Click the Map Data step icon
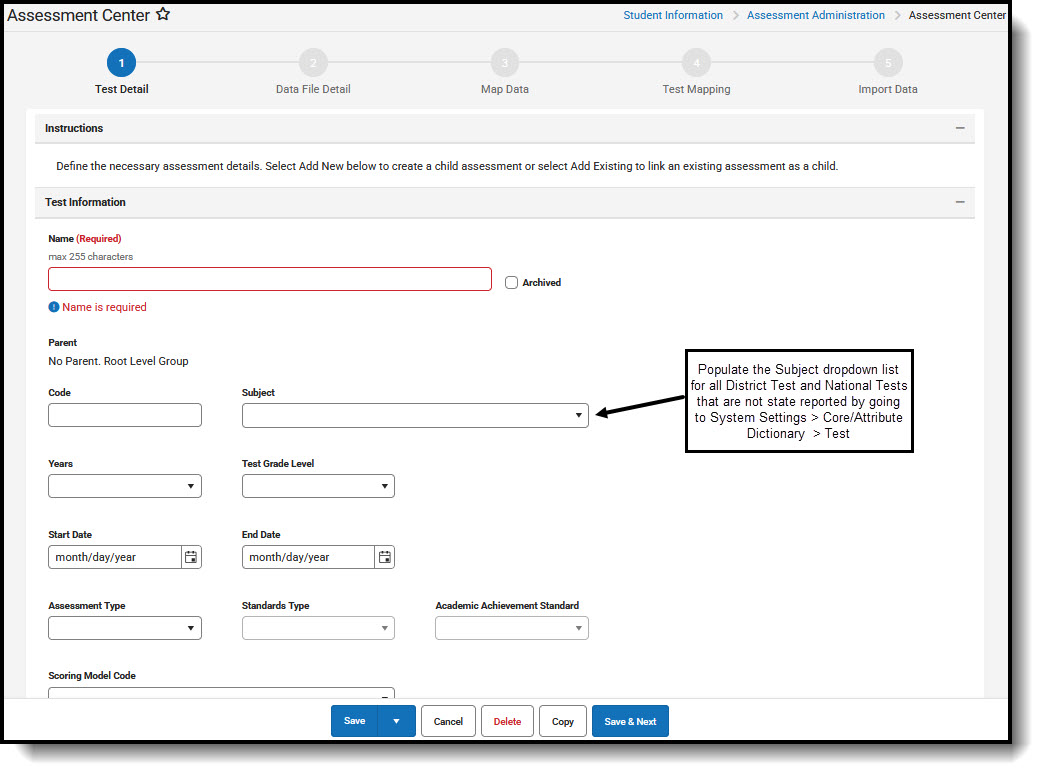 click(x=504, y=62)
